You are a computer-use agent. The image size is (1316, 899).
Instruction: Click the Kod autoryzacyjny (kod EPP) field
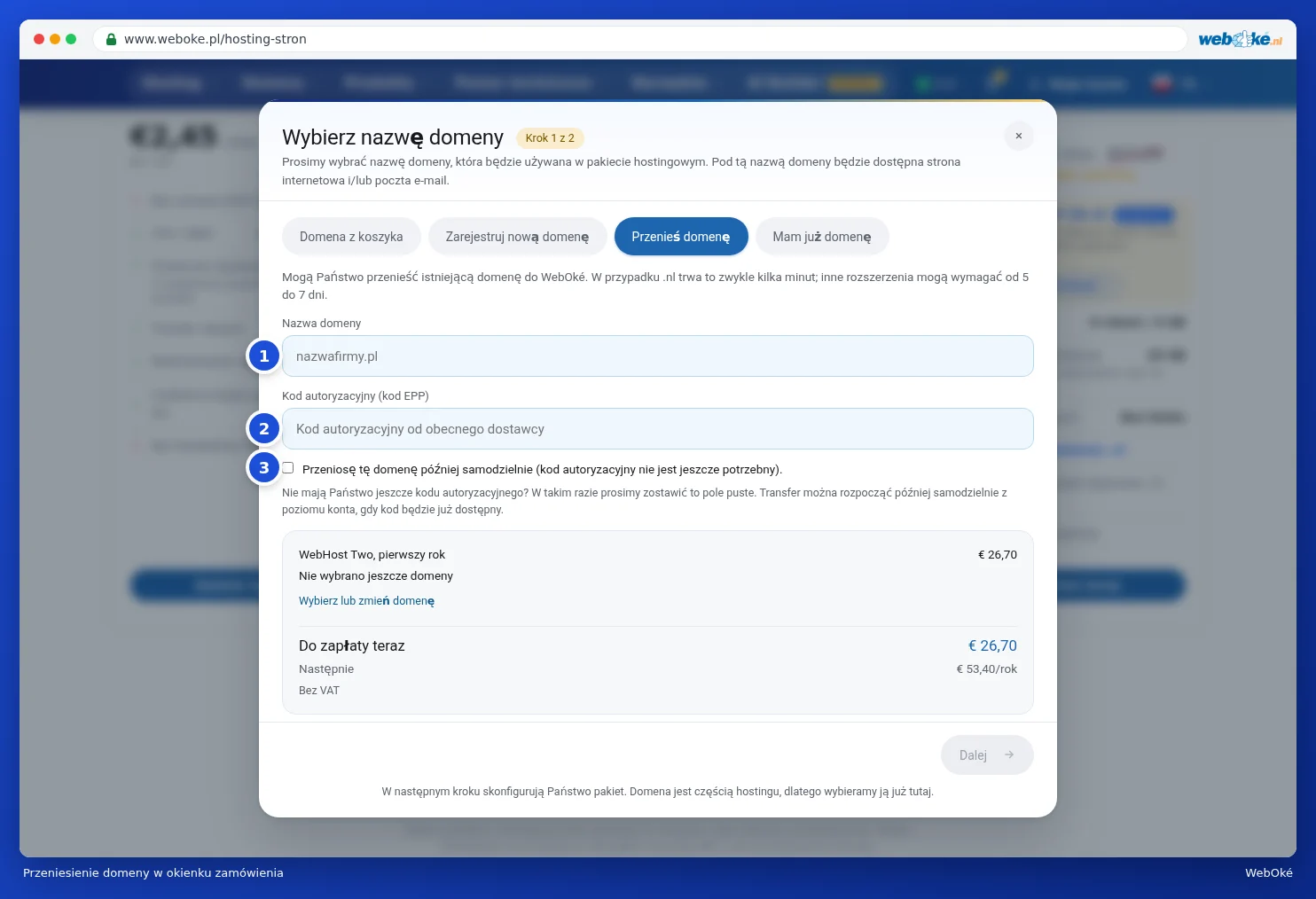coord(658,428)
